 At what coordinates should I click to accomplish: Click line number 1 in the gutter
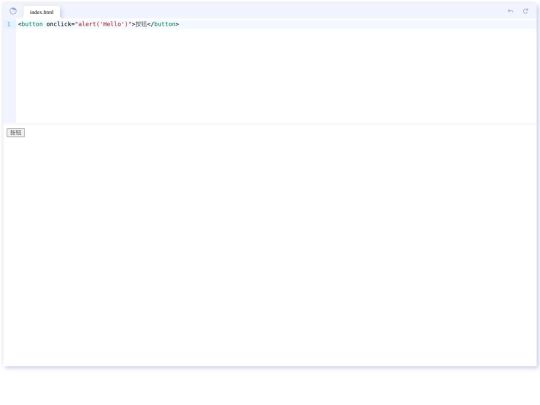[x=9, y=24]
